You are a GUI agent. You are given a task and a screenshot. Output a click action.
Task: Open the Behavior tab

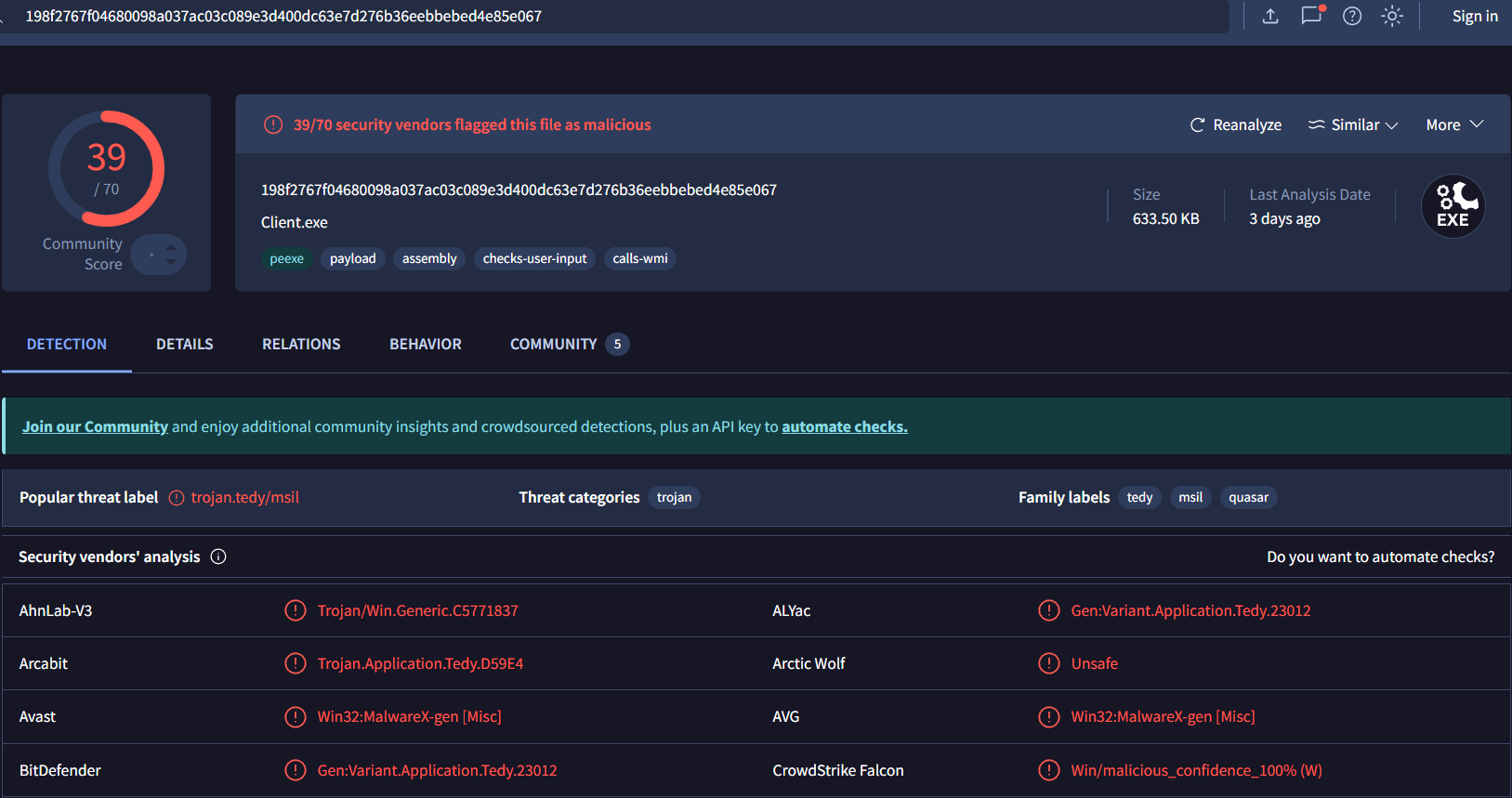click(425, 344)
